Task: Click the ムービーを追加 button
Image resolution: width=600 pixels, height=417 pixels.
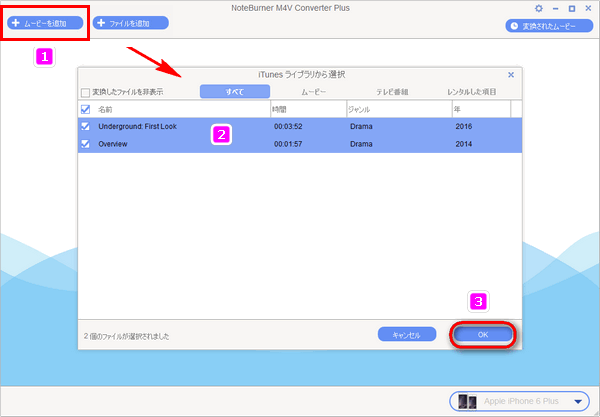Action: click(45, 23)
